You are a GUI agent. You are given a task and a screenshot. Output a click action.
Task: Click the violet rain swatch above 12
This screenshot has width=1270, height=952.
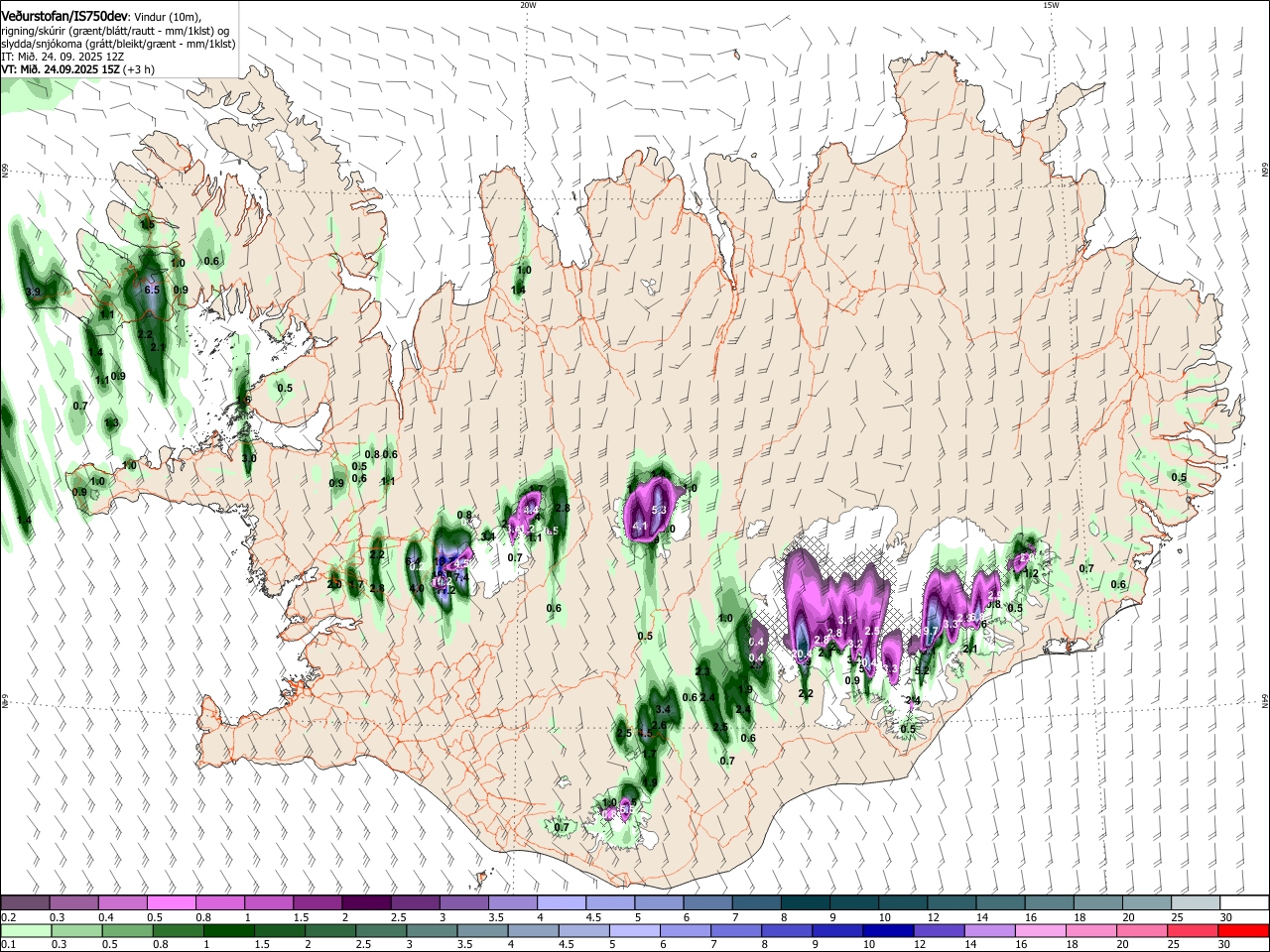click(x=938, y=930)
